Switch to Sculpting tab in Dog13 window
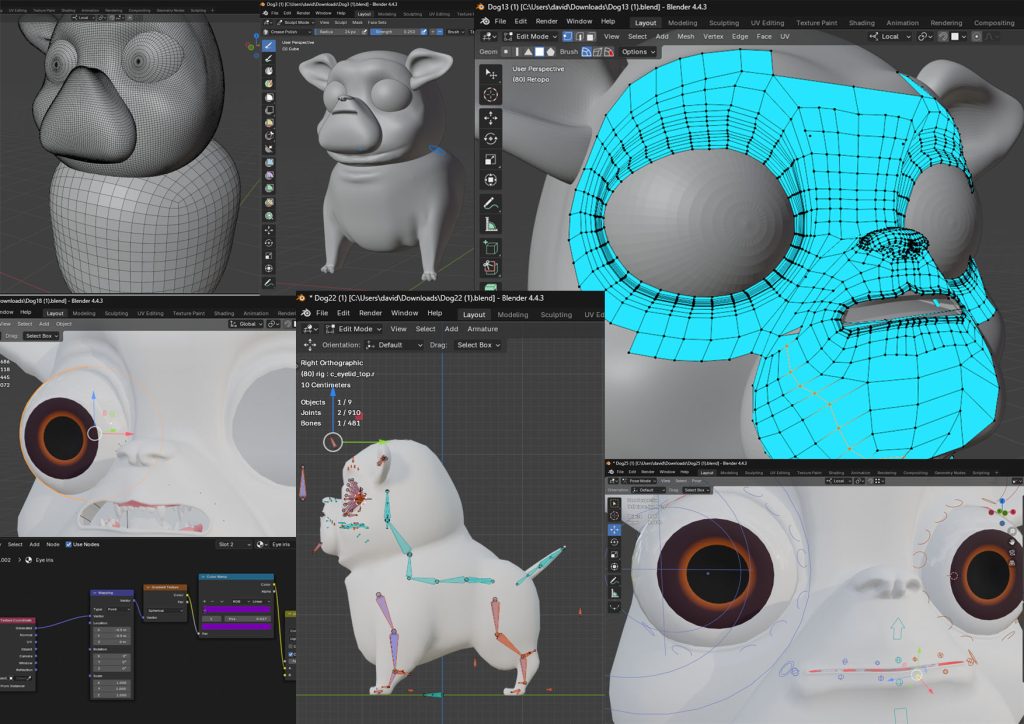This screenshot has width=1024, height=724. [724, 23]
